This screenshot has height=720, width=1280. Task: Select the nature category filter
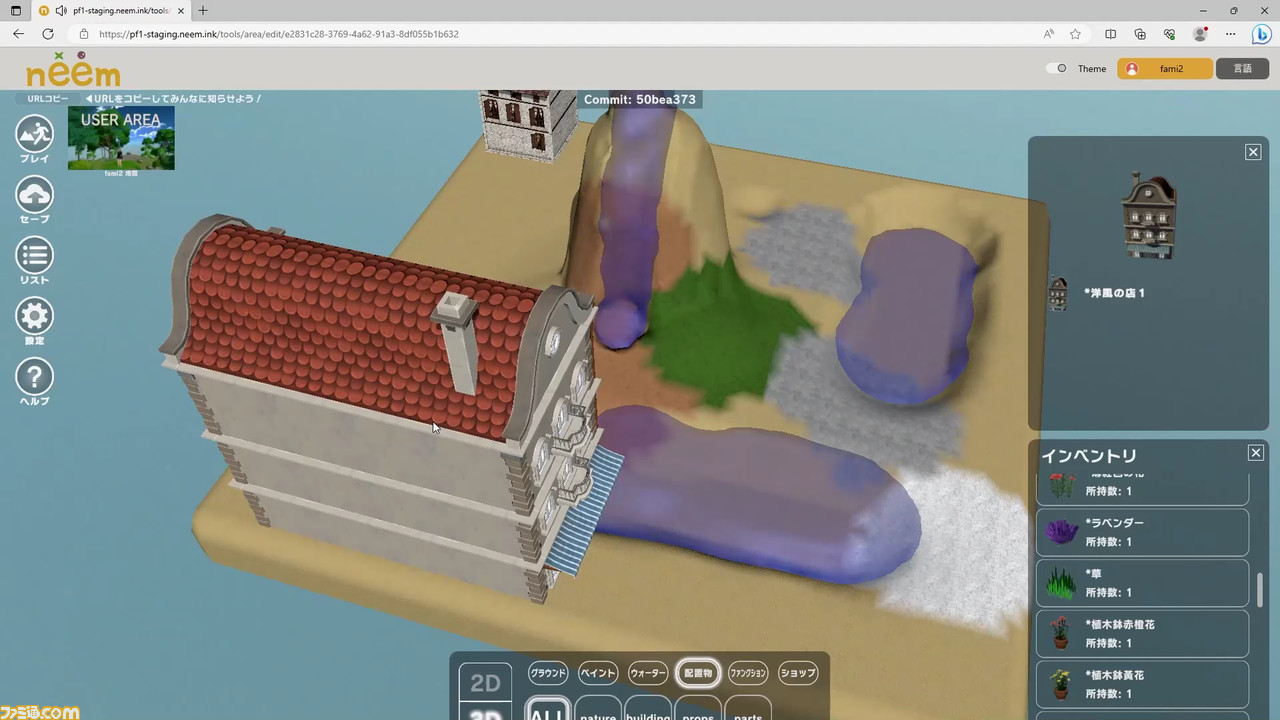coord(597,714)
